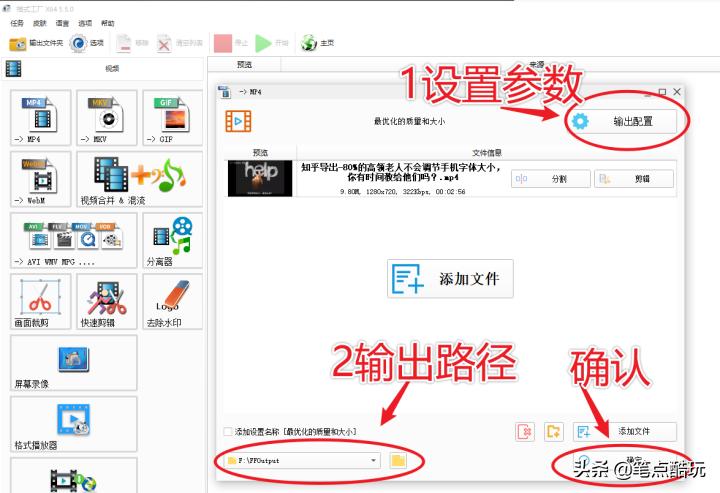Click the 预览 column header in the MP4 dialog

tap(260, 152)
